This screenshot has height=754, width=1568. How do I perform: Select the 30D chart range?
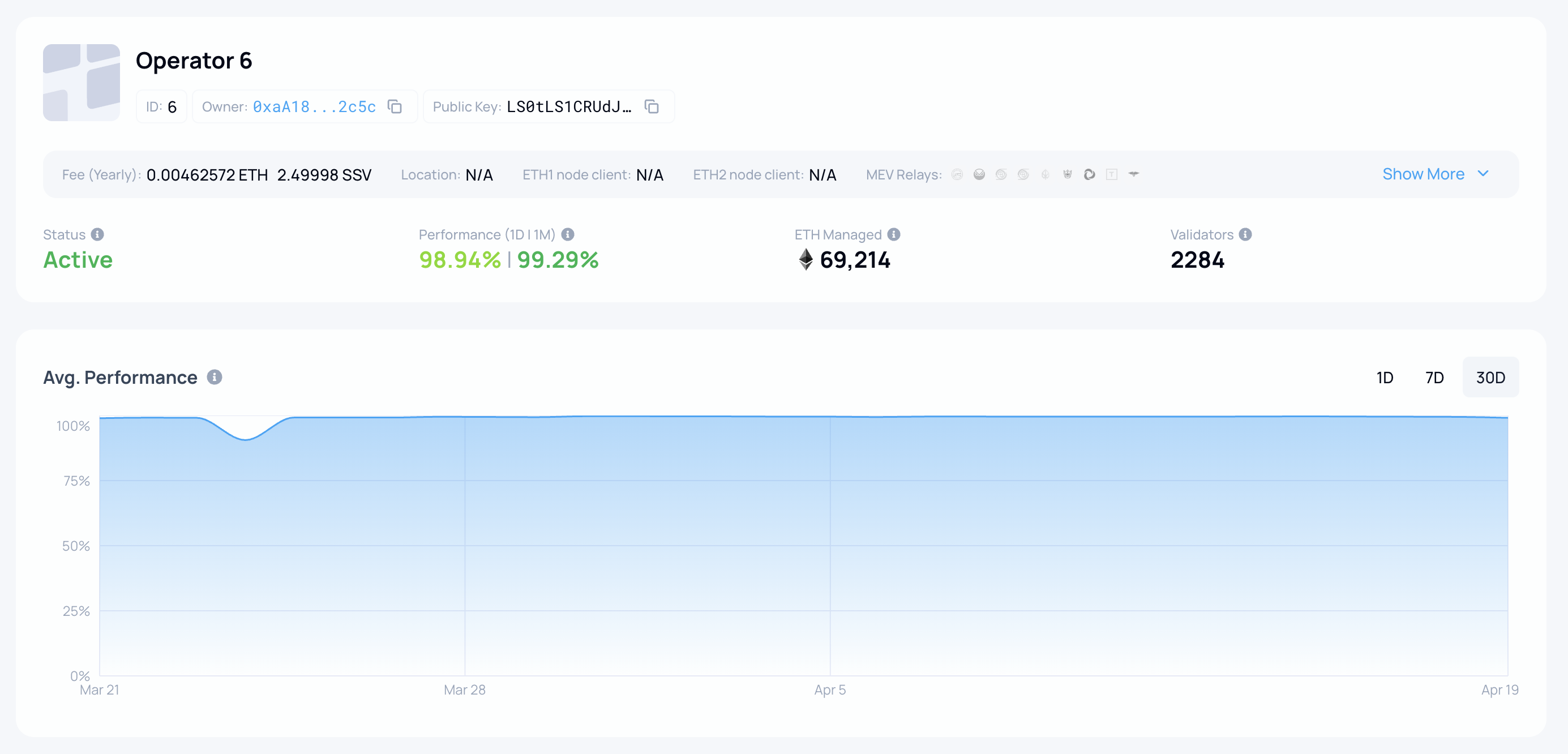[1490, 378]
